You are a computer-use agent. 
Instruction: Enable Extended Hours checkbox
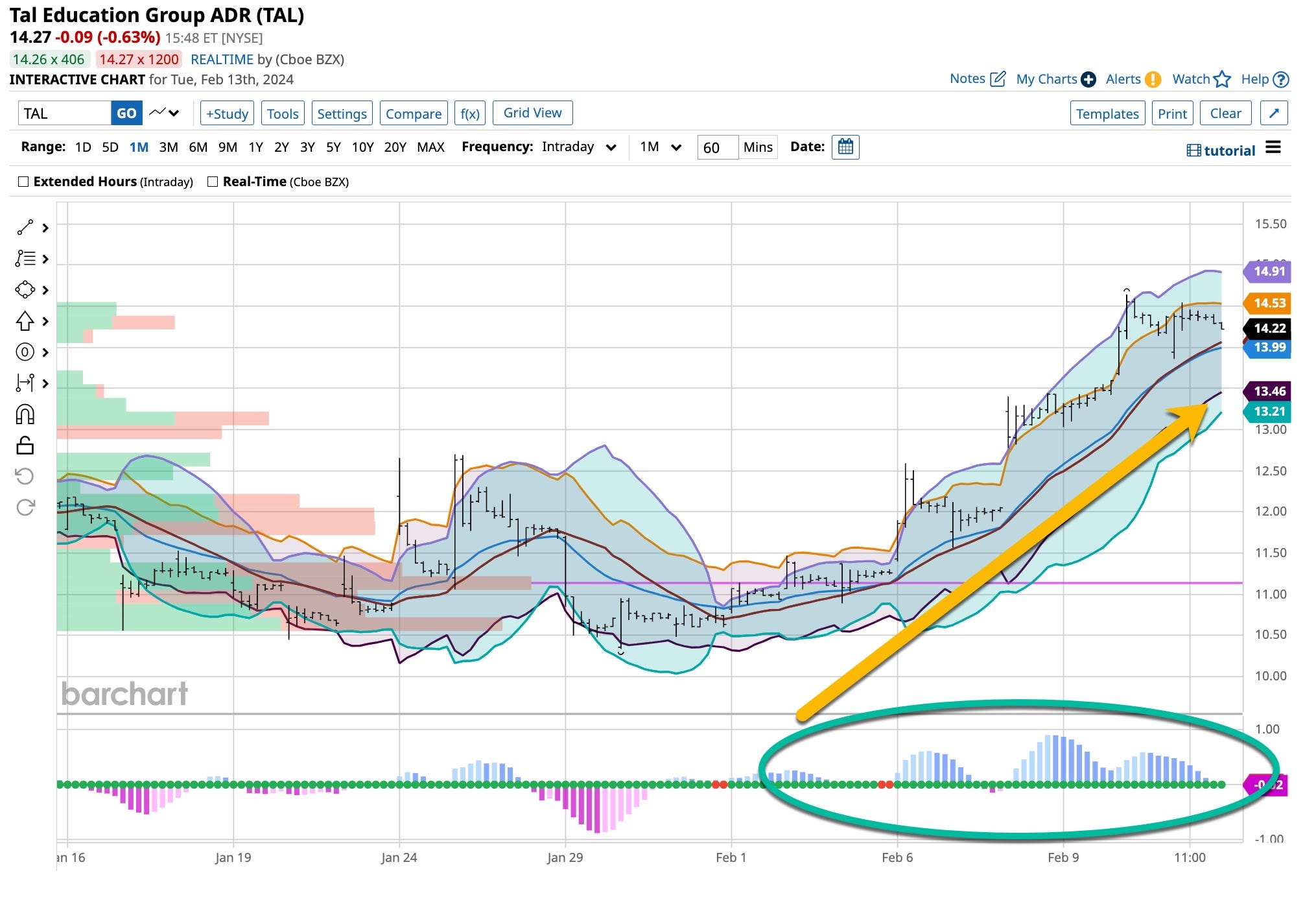[23, 182]
